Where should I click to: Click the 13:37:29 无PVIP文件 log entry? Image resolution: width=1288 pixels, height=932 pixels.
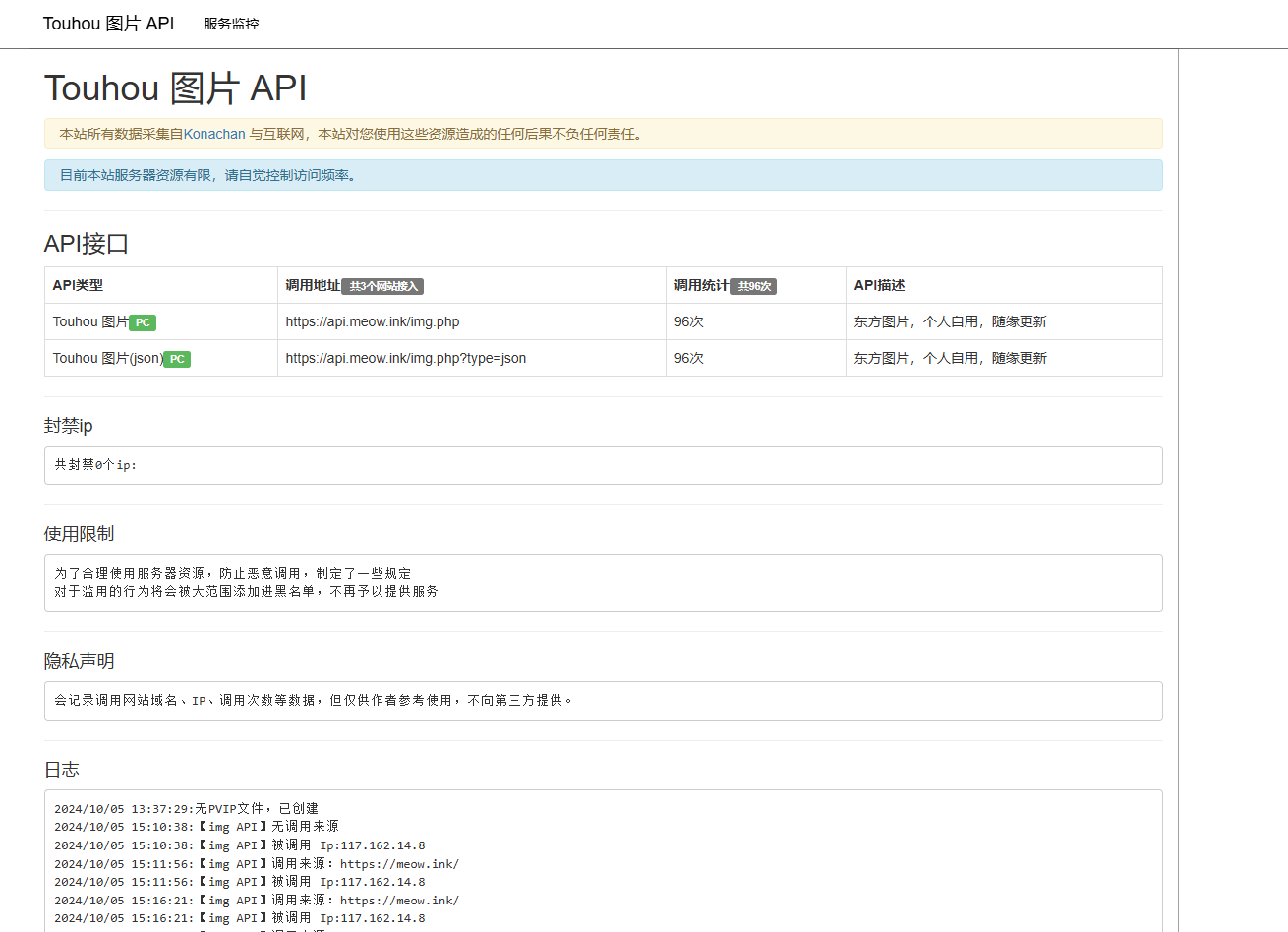pyautogui.click(x=186, y=808)
